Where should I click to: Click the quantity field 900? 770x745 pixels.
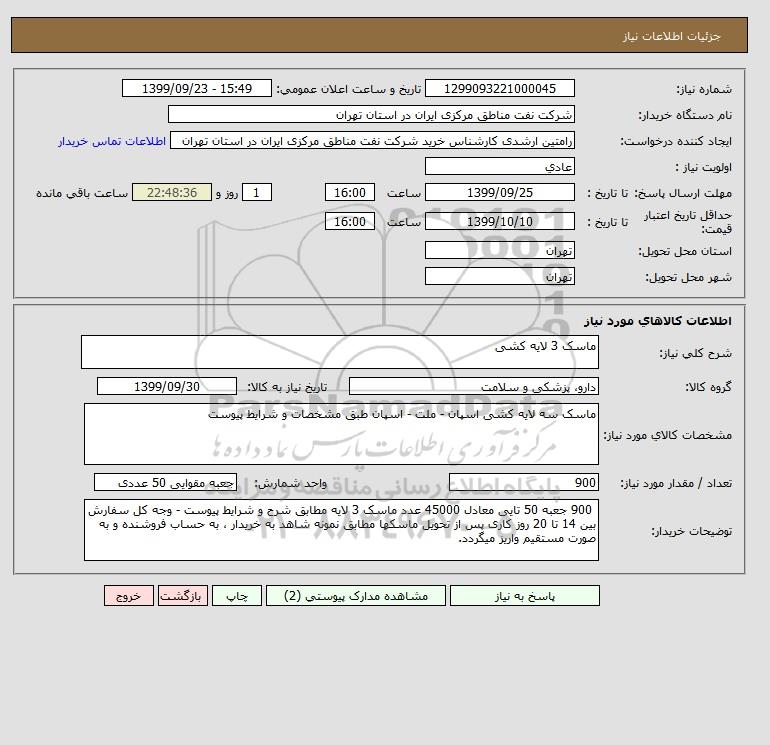point(523,482)
